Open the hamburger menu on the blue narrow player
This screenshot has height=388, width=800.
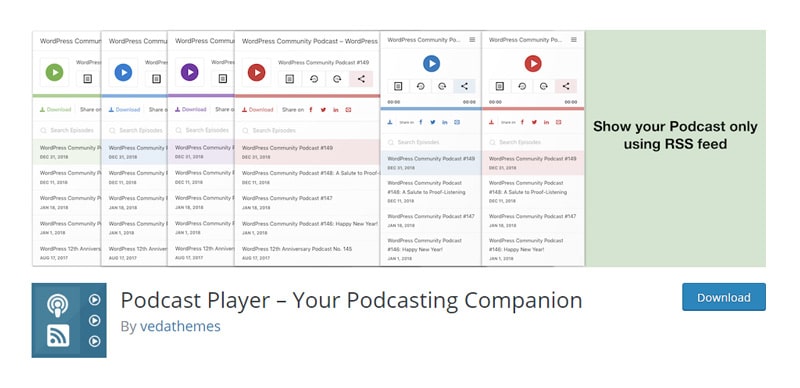coord(472,40)
